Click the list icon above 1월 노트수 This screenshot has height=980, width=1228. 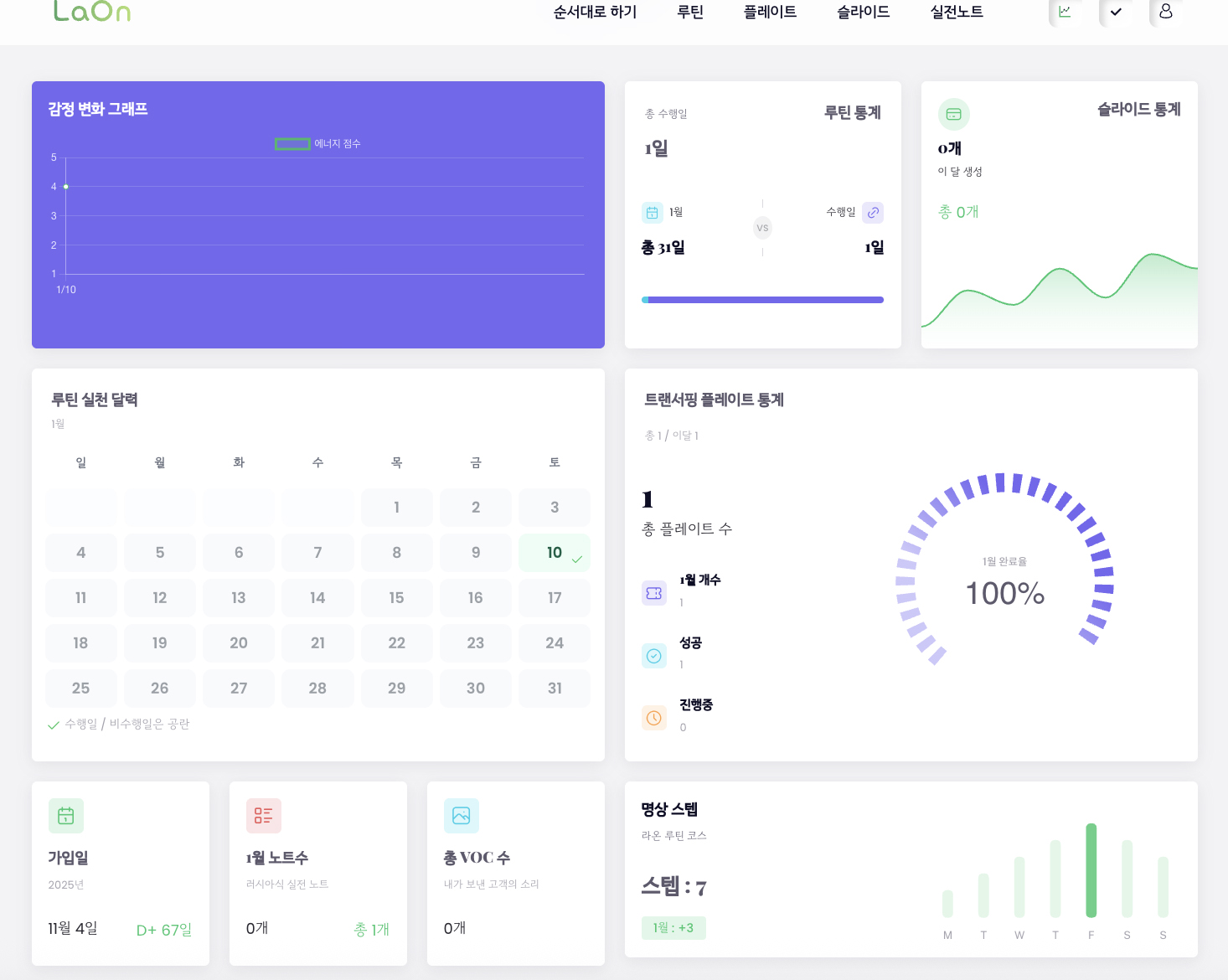pyautogui.click(x=263, y=816)
